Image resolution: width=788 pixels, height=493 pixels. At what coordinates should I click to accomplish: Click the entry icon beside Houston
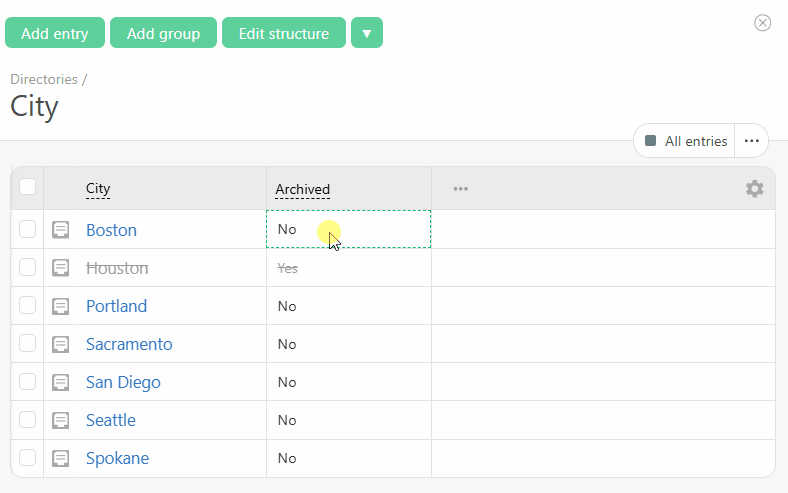tap(61, 268)
